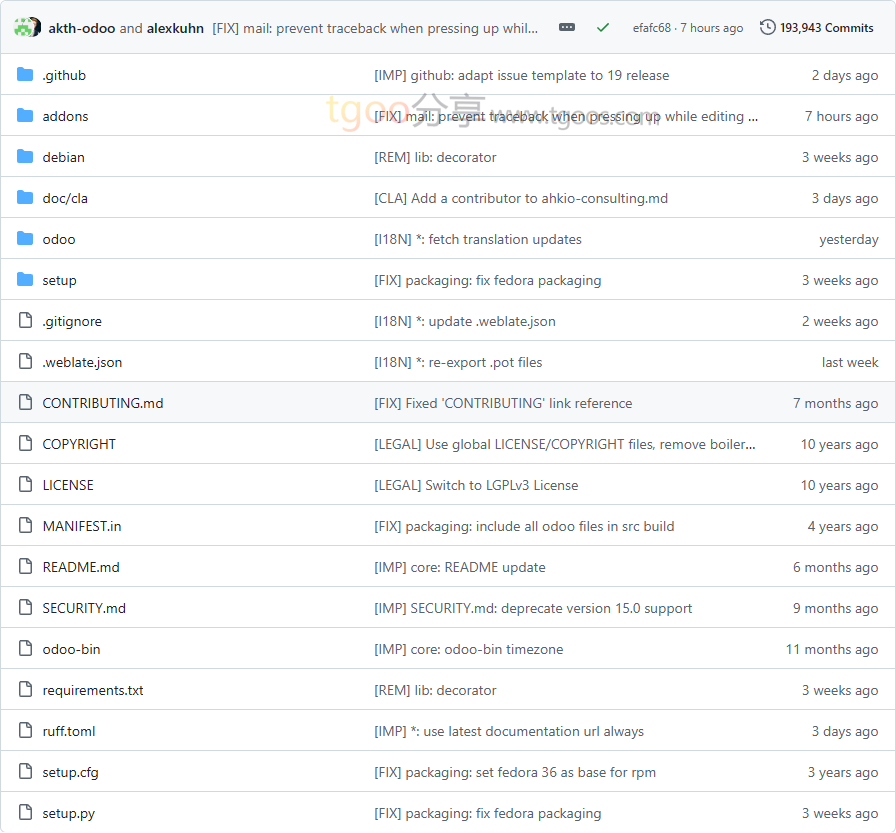Click the .github folder icon

[x=25, y=75]
